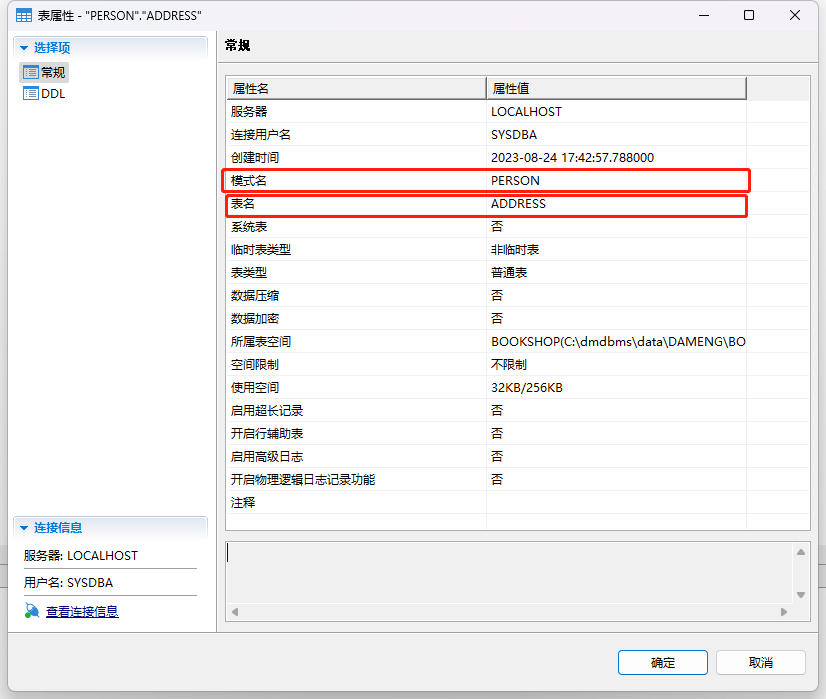This screenshot has width=826, height=699.
Task: Click the up arrow of description scrollbar
Action: click(801, 552)
